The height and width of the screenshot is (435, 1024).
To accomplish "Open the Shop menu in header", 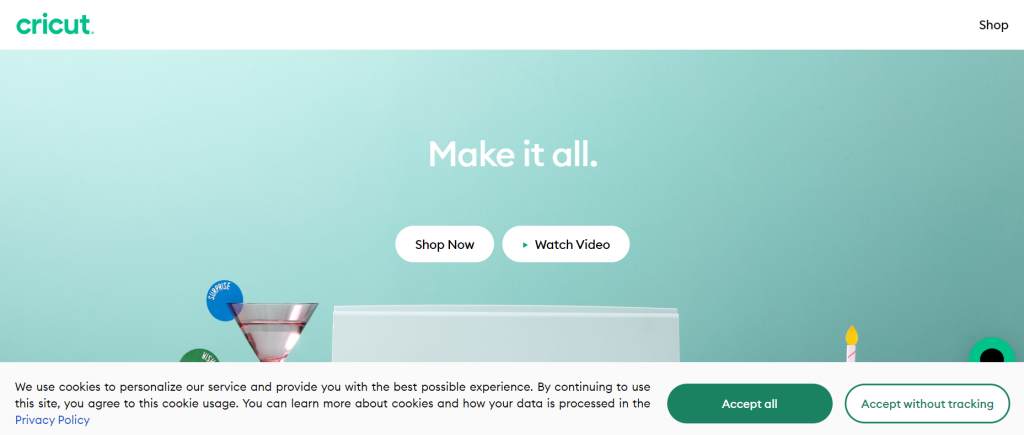I will (x=993, y=25).
